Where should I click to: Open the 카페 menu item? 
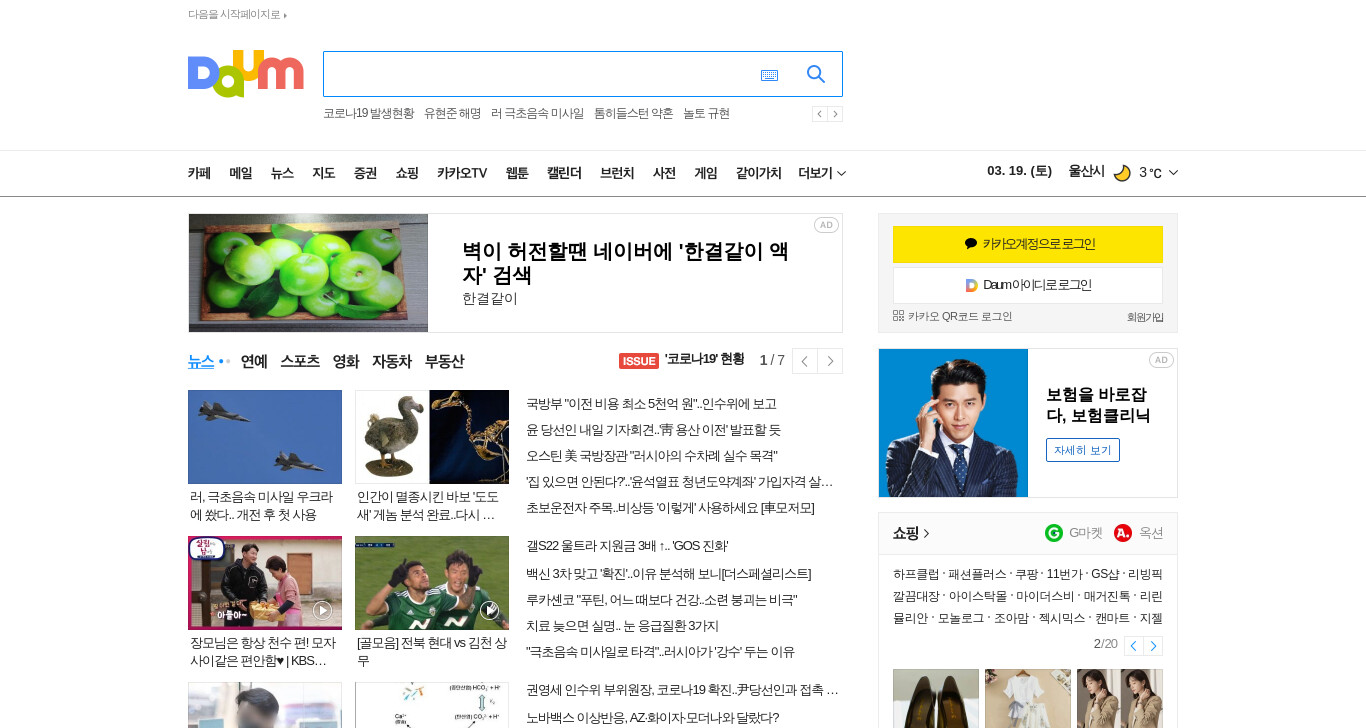[x=199, y=173]
